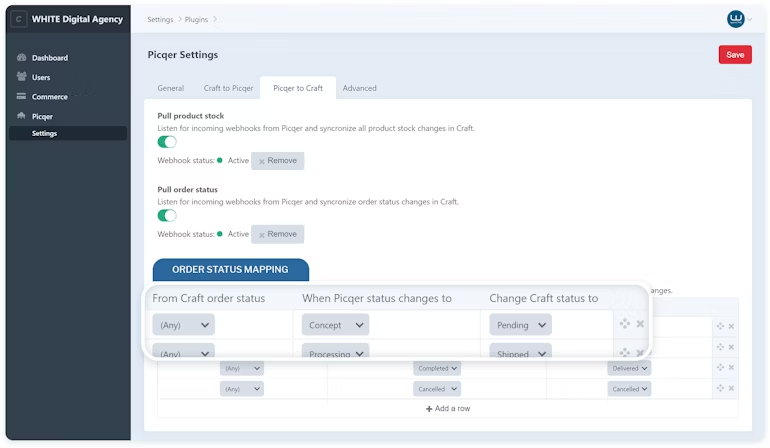Screen dimensions: 770x448
Task: Expand the Pending Craft status dropdown
Action: pos(520,325)
